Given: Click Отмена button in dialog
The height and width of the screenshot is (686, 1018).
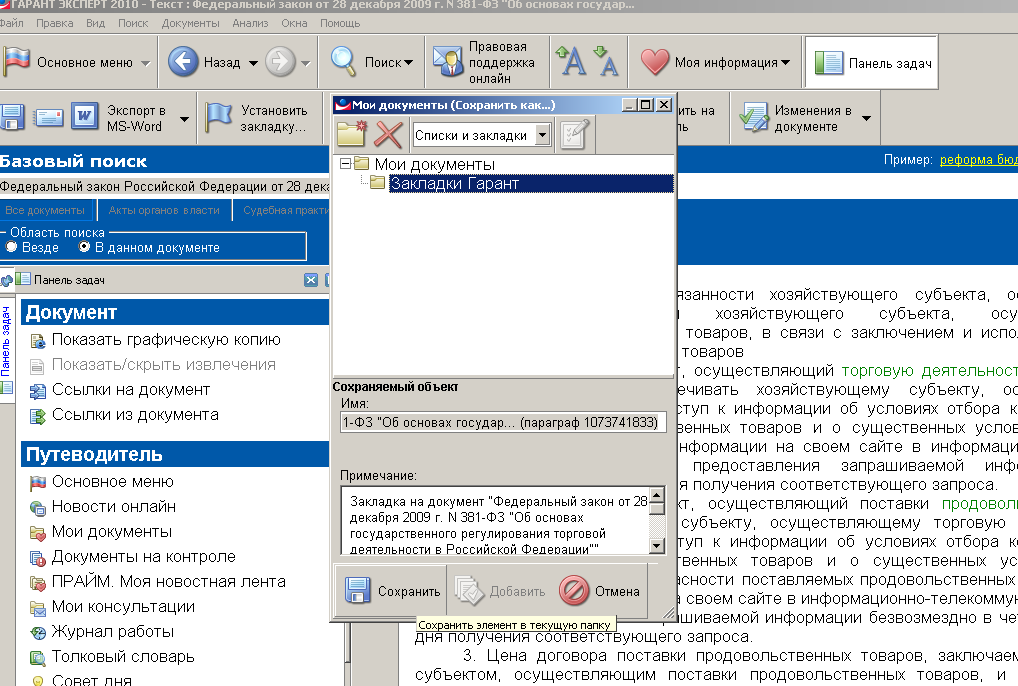Looking at the screenshot, I should click(599, 591).
